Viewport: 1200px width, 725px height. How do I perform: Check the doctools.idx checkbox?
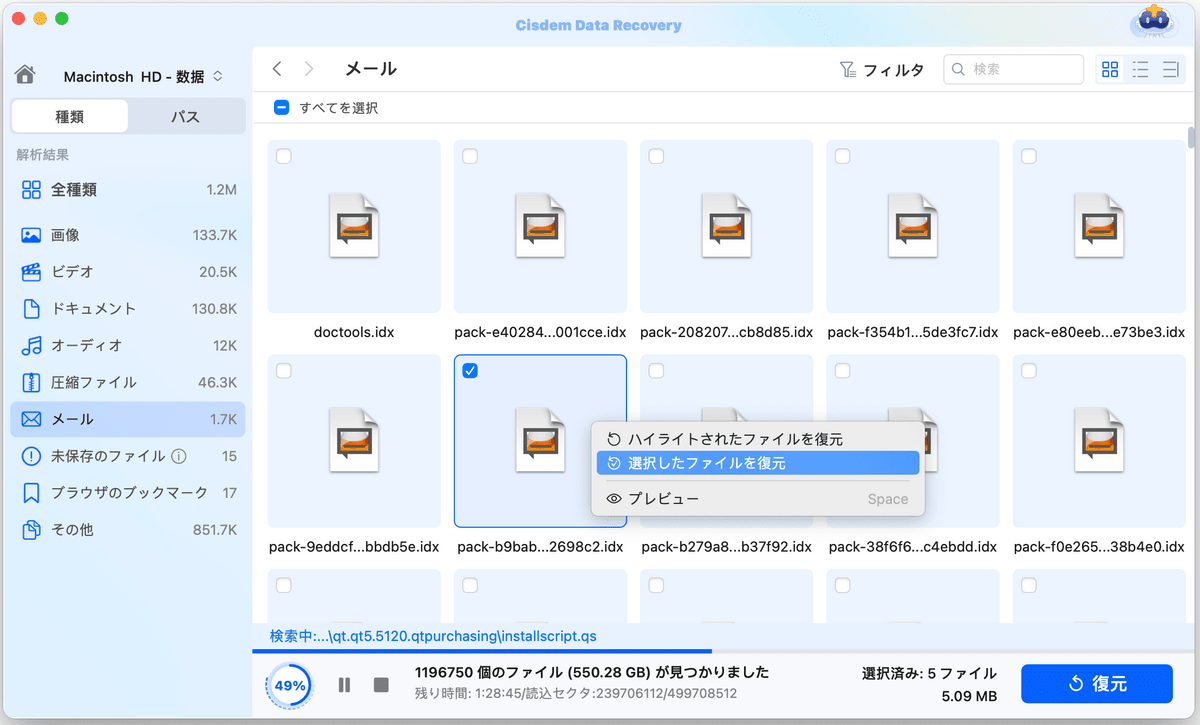tap(284, 156)
